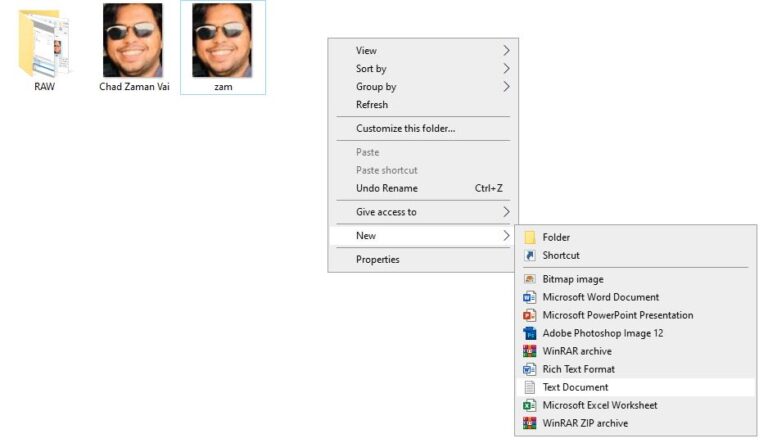The image size is (768, 443).
Task: Click the Adobe Photoshop Image icon
Action: click(529, 333)
